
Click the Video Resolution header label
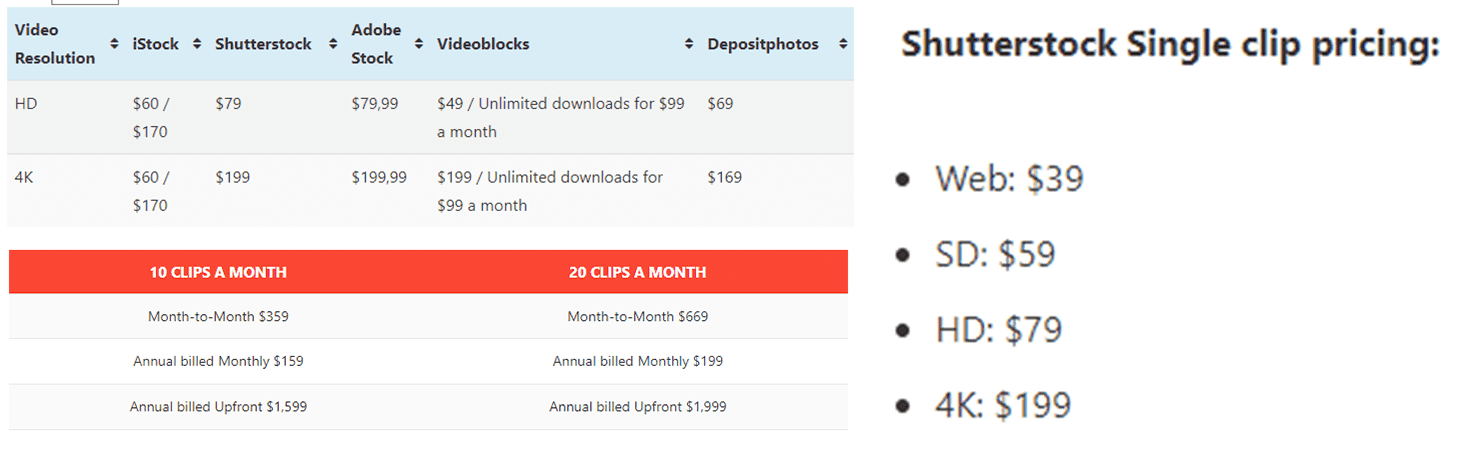click(55, 44)
